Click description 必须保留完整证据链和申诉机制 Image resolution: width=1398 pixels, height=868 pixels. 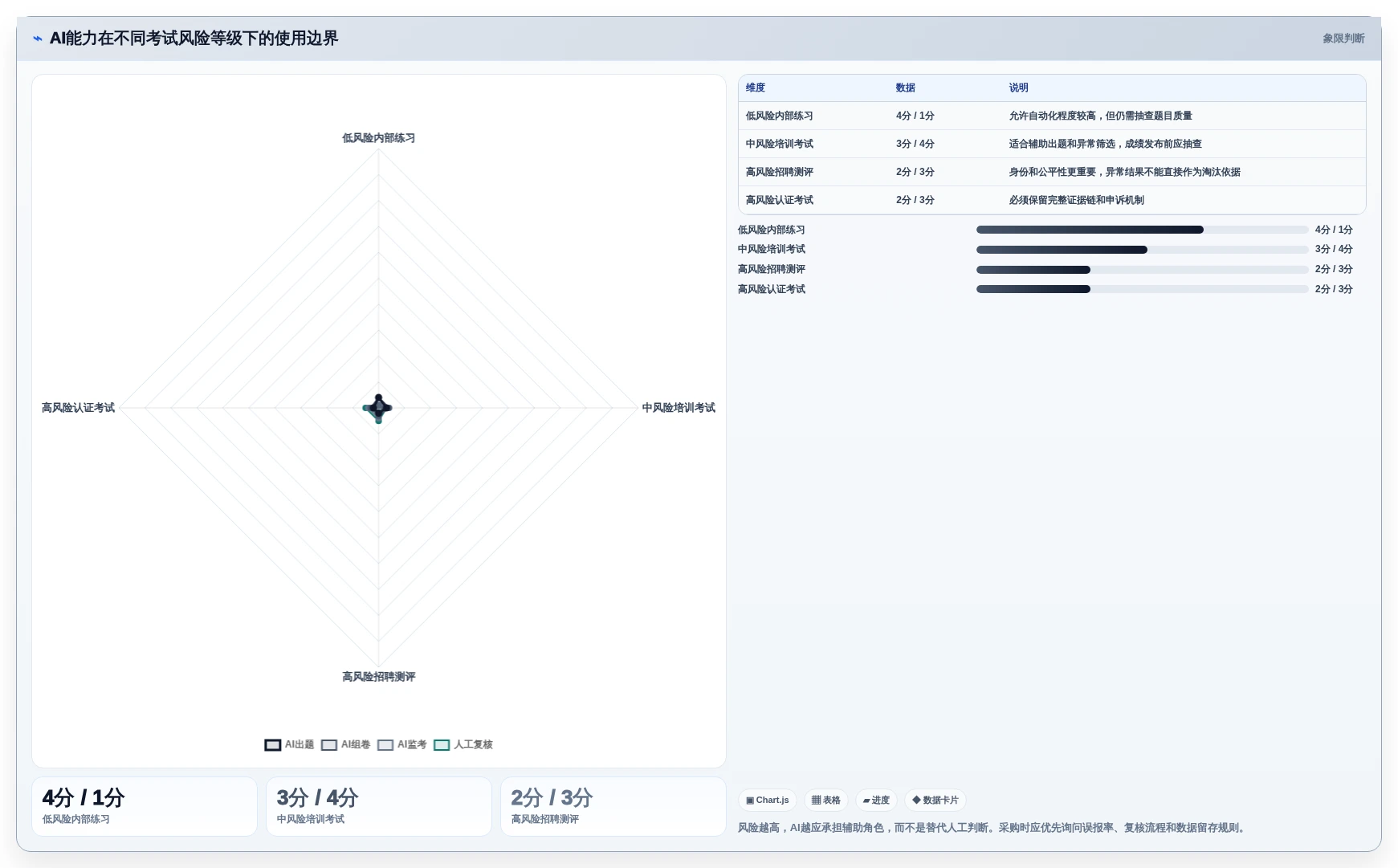coord(1077,201)
